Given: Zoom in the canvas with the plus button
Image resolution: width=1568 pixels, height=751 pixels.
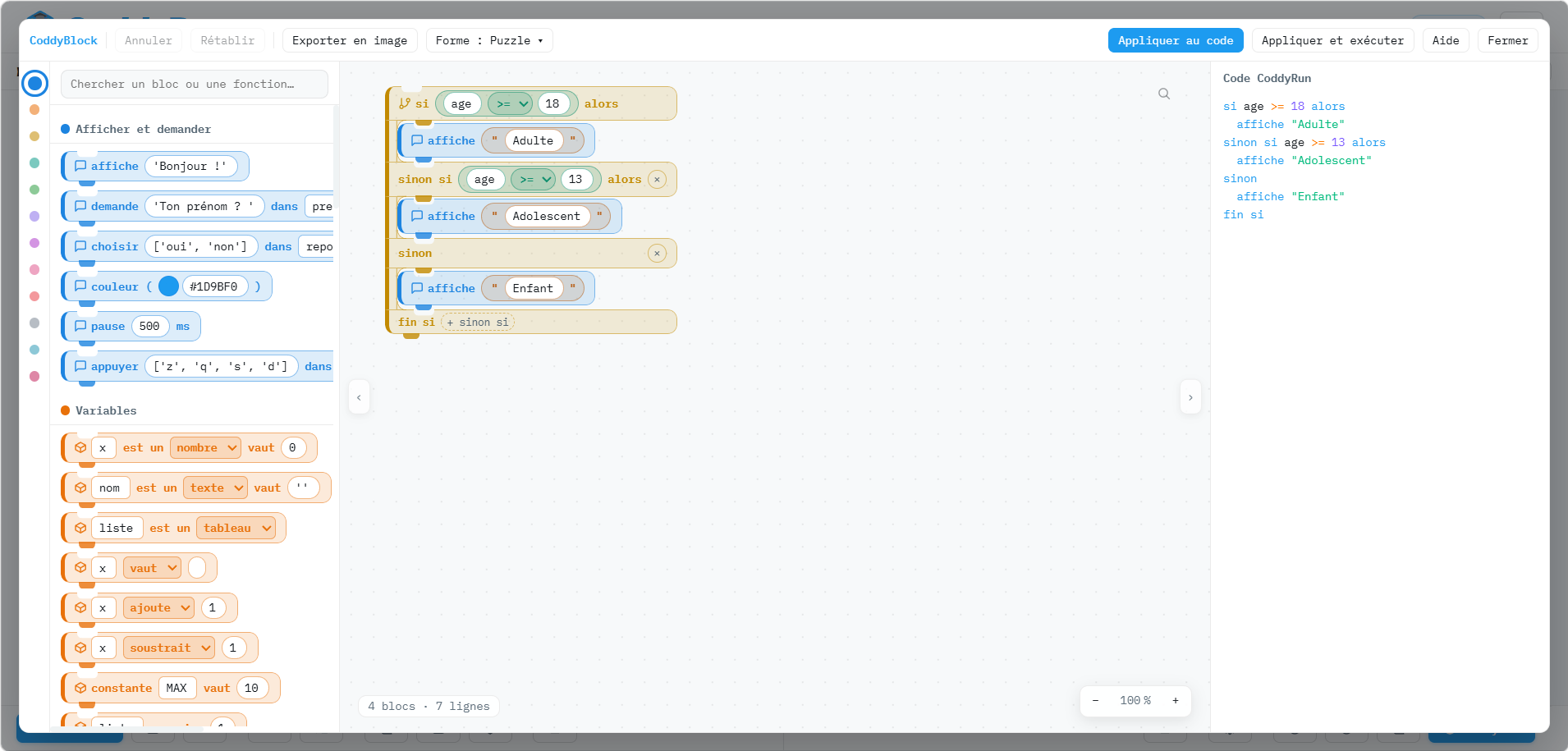Looking at the screenshot, I should 1176,700.
